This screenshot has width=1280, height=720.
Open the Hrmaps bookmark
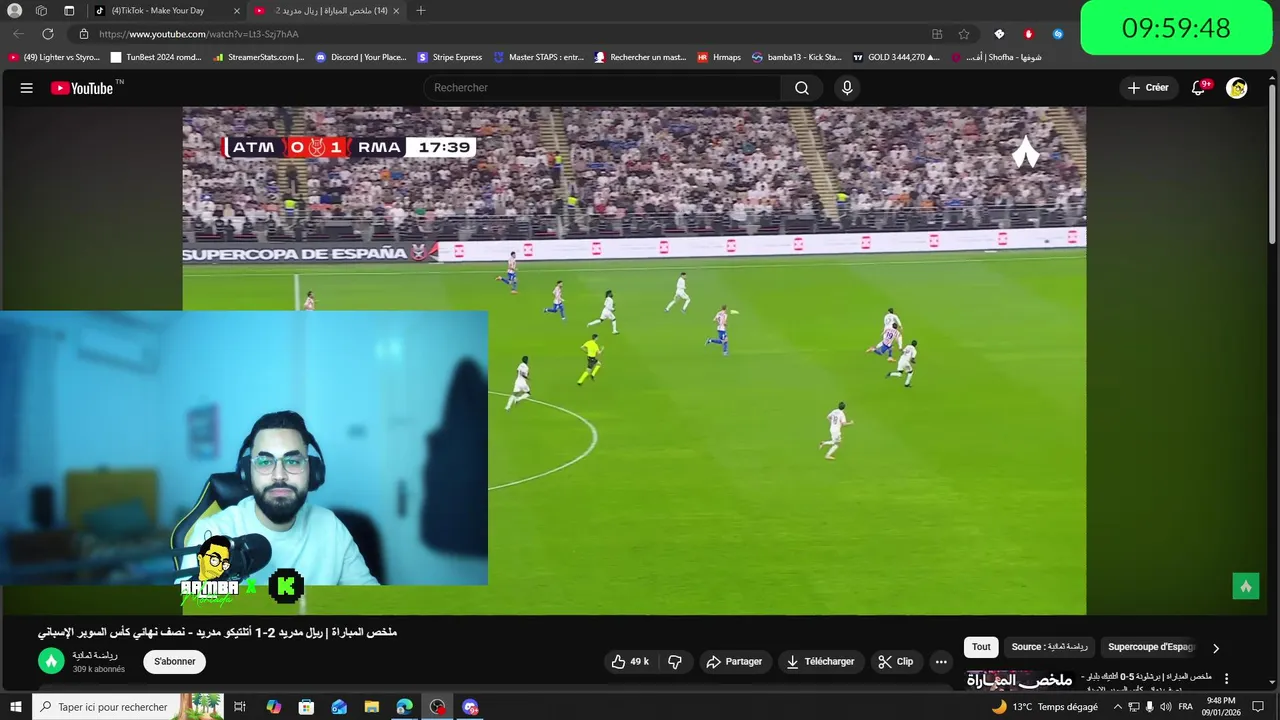[x=719, y=57]
